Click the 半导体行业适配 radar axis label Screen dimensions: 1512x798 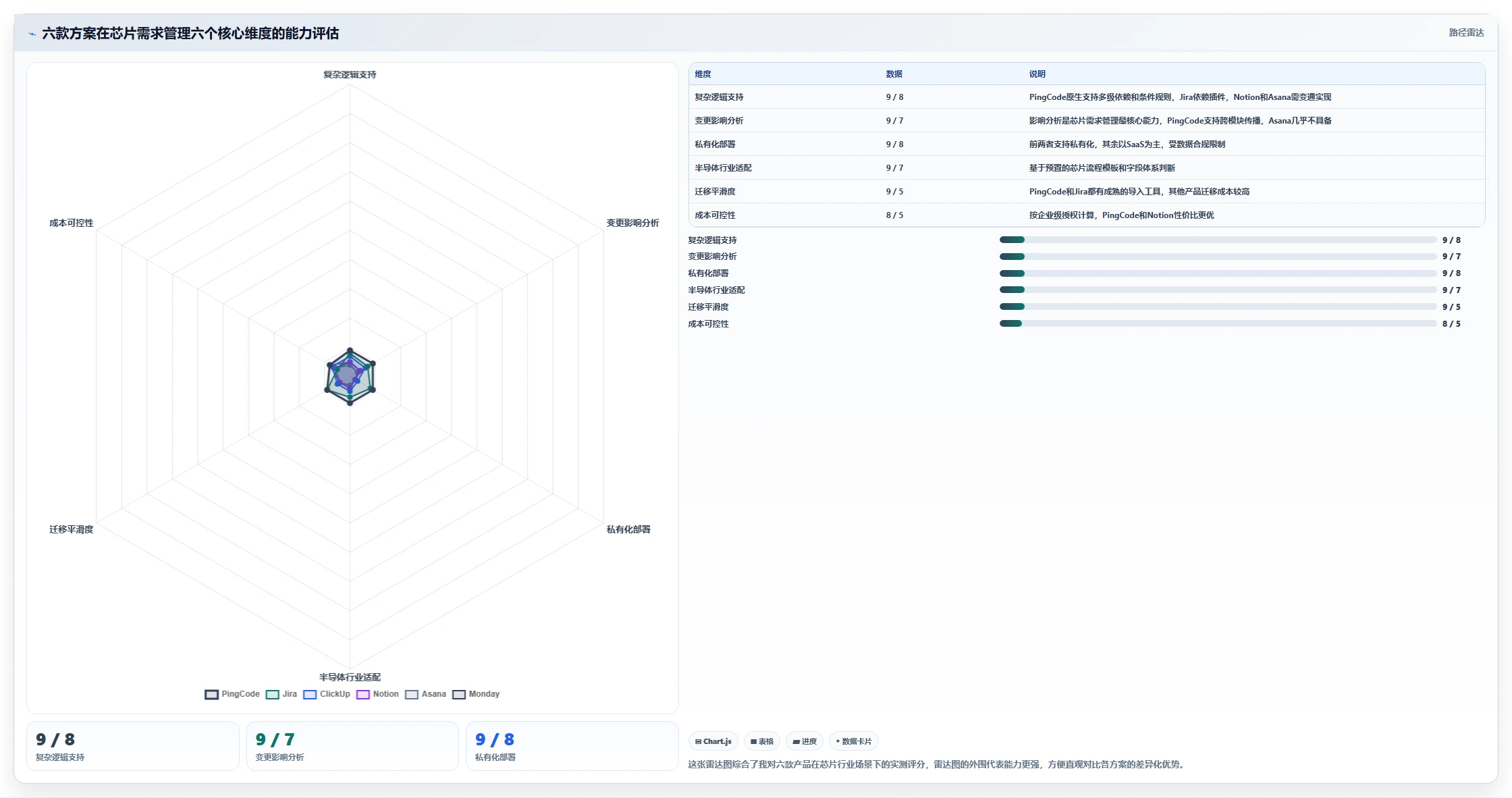pyautogui.click(x=350, y=677)
